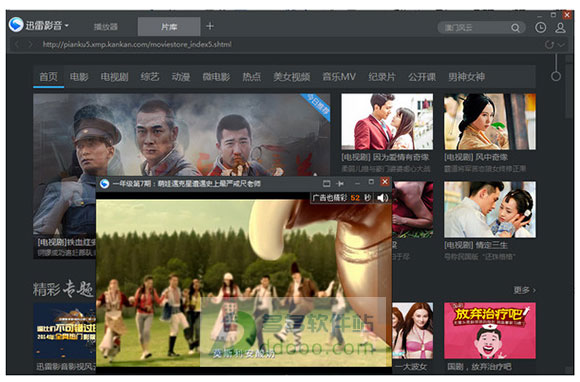Click the [电视剧] 因为爱情有奇缘 title link
580x382 pixels.
tap(385, 157)
